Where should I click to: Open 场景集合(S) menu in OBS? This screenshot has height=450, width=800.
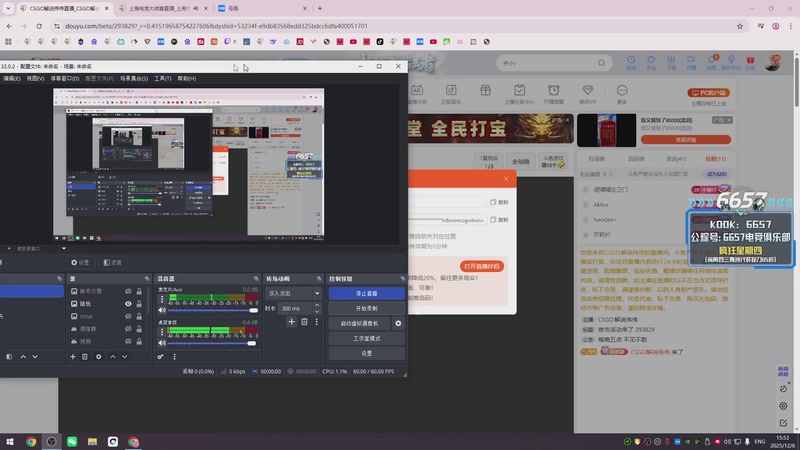click(x=134, y=79)
